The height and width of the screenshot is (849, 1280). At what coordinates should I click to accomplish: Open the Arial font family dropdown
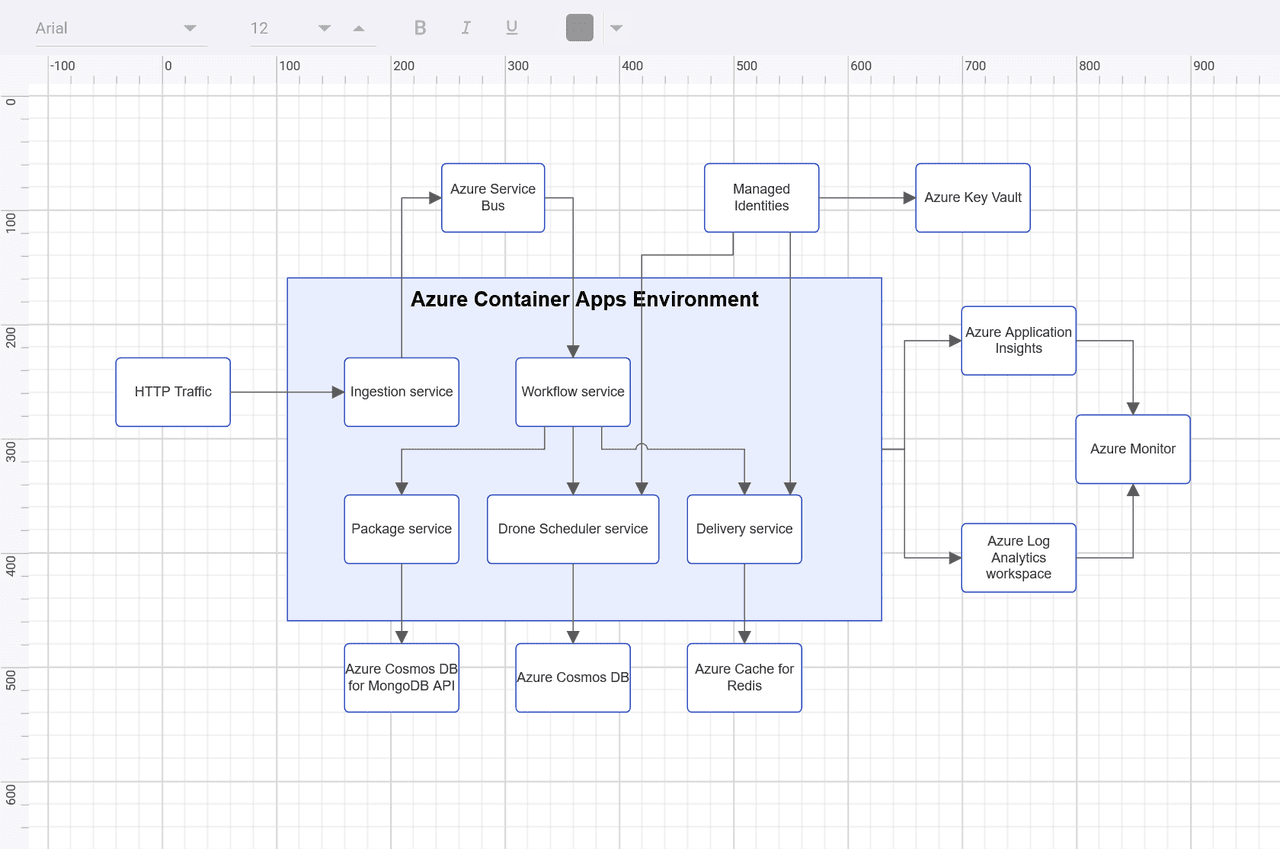(x=190, y=28)
